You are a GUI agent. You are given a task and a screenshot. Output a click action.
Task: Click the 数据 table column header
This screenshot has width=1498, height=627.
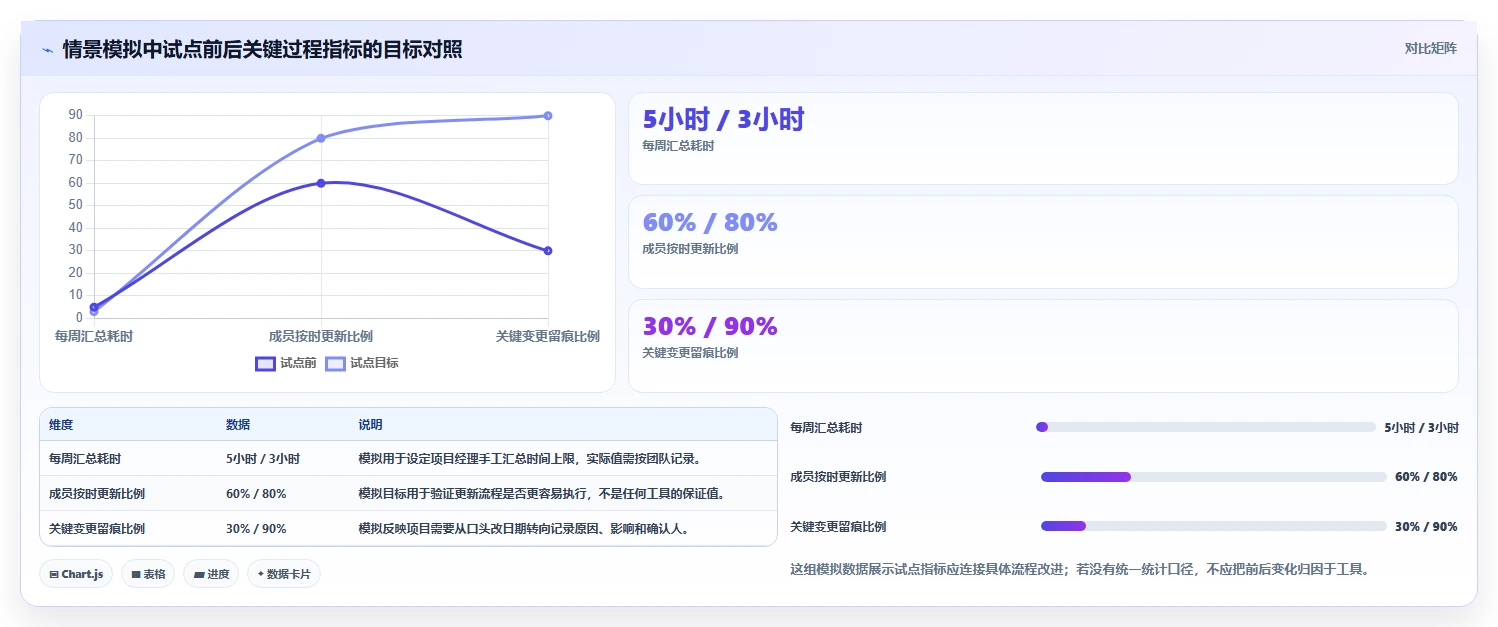[238, 425]
